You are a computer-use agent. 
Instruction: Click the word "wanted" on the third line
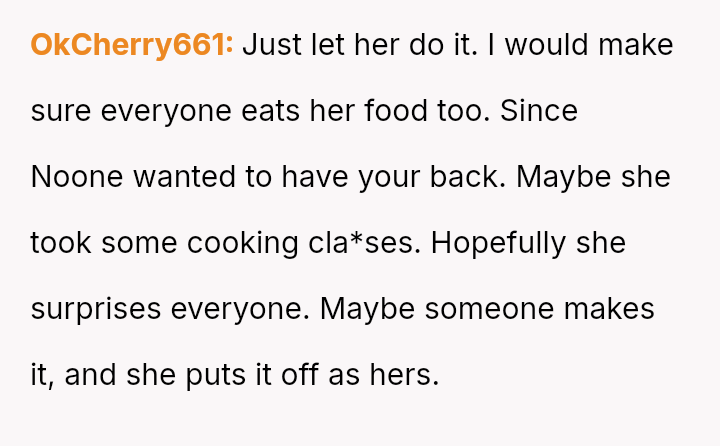coord(184,177)
